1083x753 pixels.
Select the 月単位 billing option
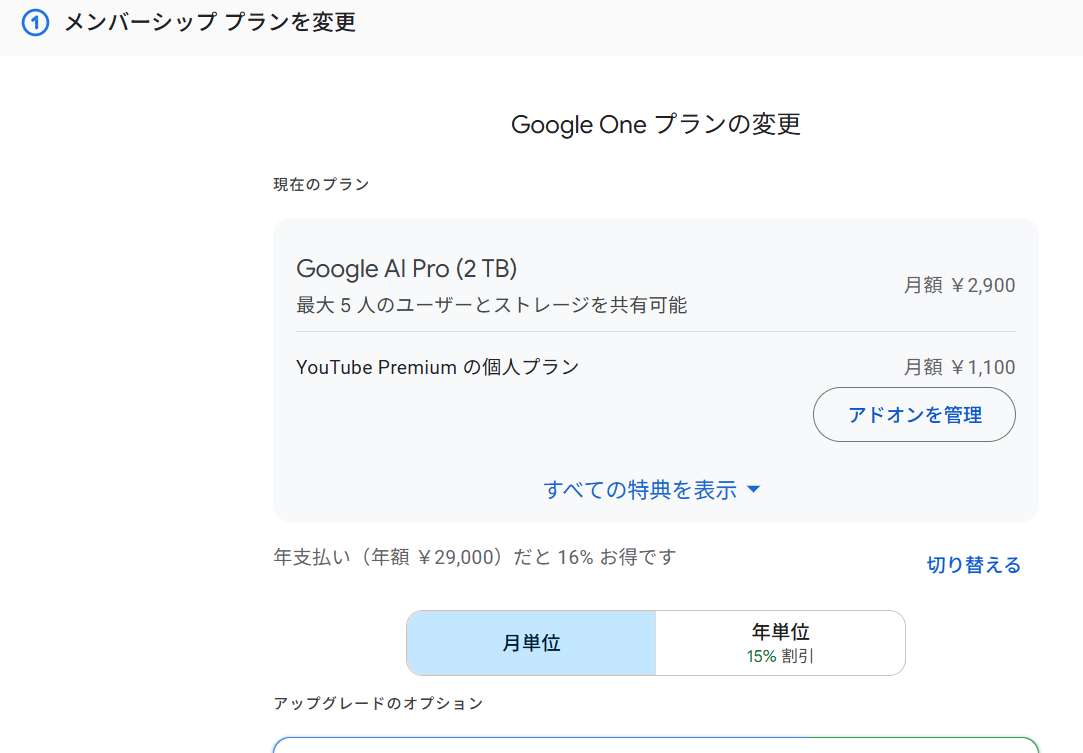click(531, 643)
